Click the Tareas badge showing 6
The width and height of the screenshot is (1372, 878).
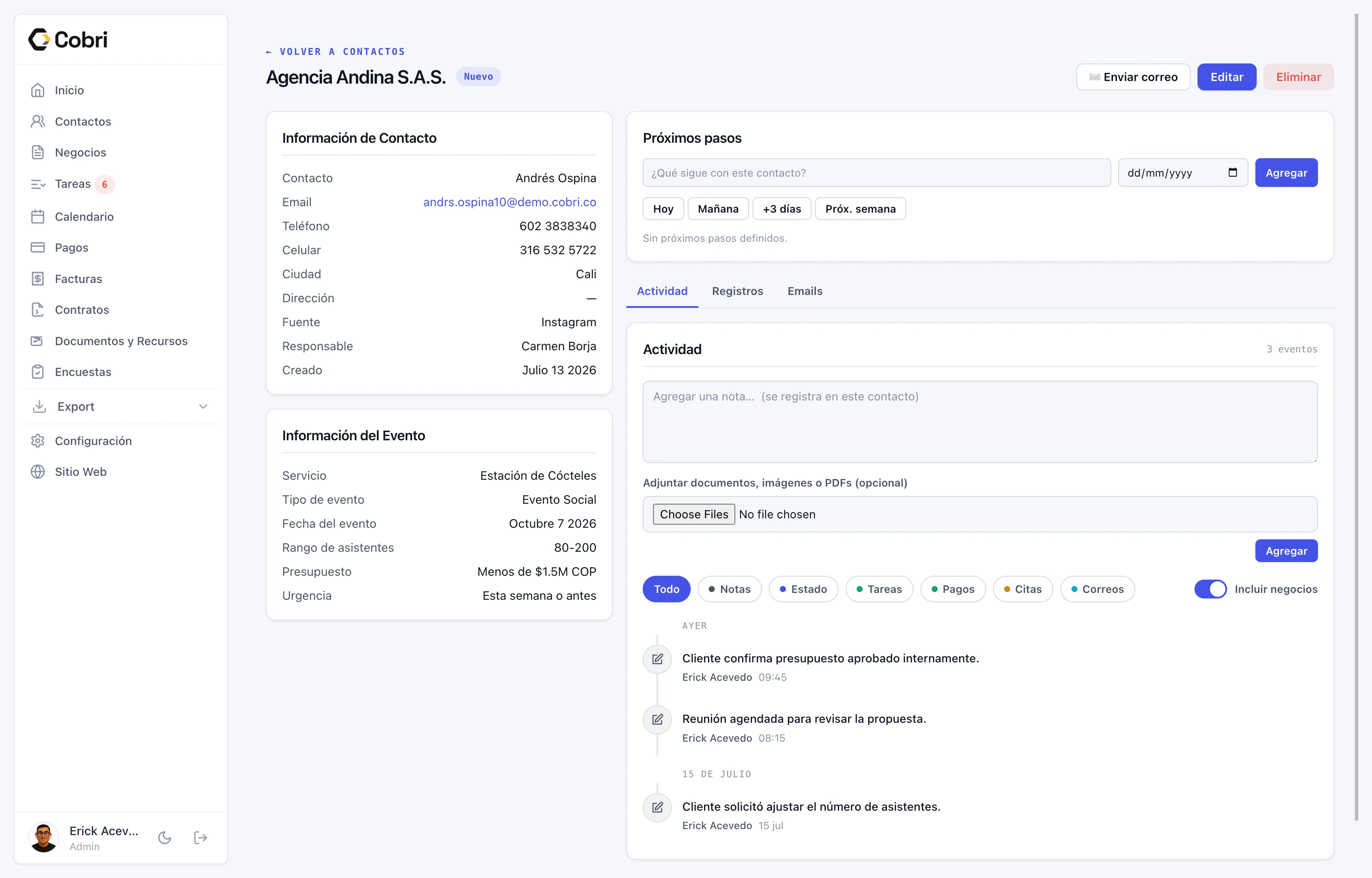tap(104, 184)
